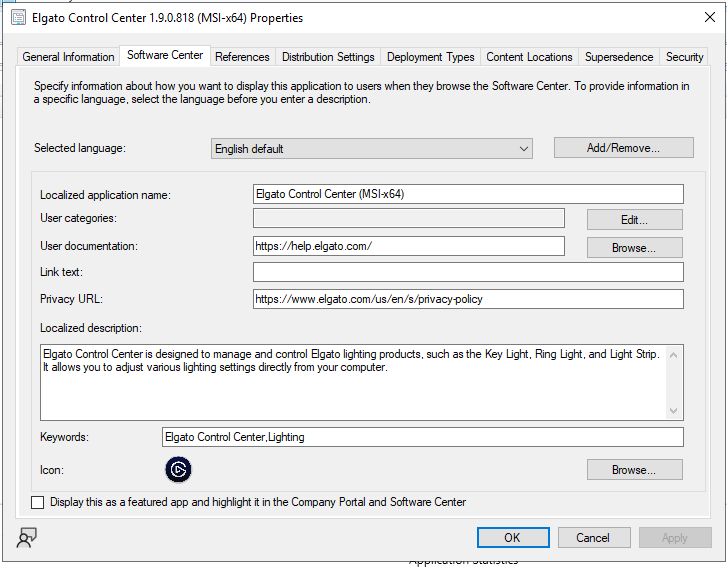Switch to the Content Locations tab
This screenshot has height=567, width=727.
pyautogui.click(x=529, y=57)
